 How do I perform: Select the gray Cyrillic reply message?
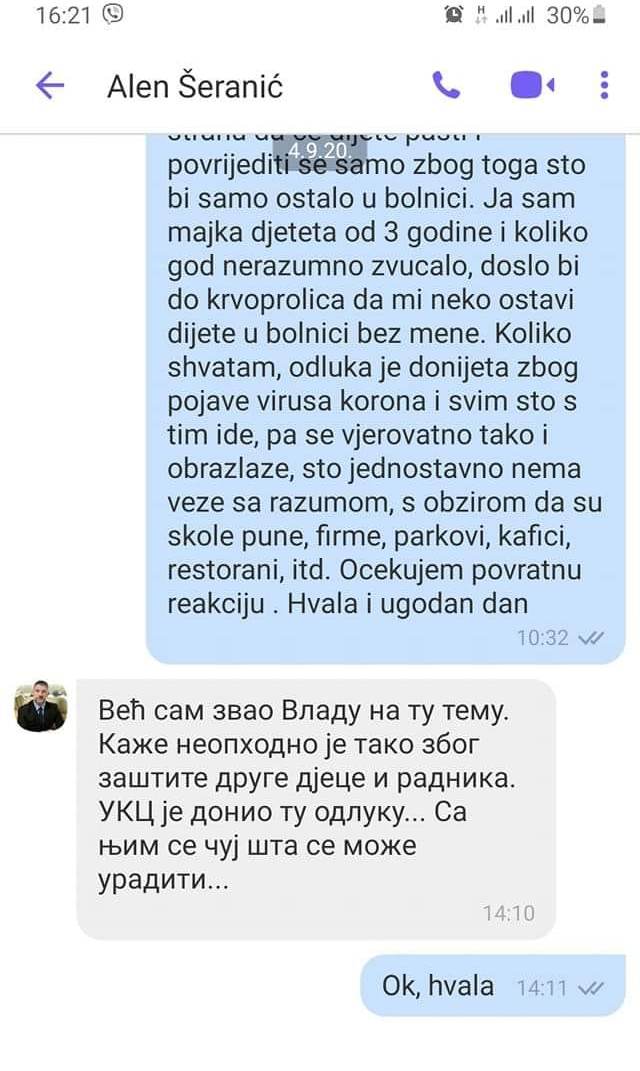click(316, 809)
